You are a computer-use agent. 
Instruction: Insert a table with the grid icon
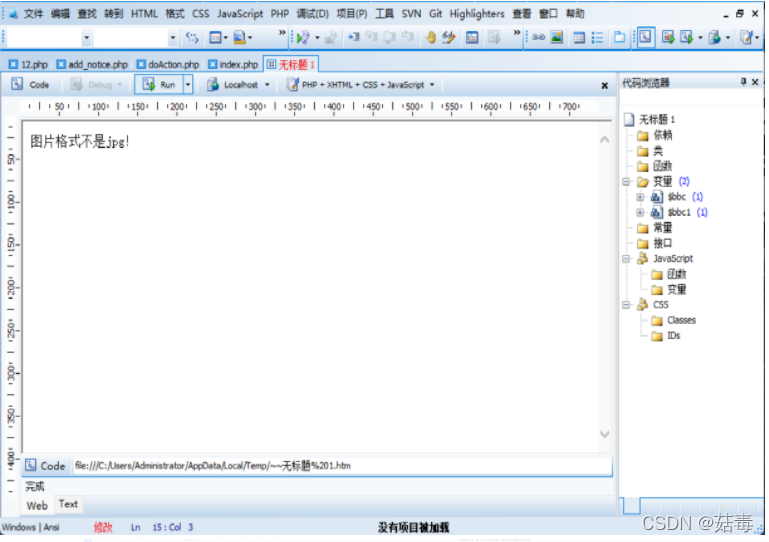pos(579,37)
